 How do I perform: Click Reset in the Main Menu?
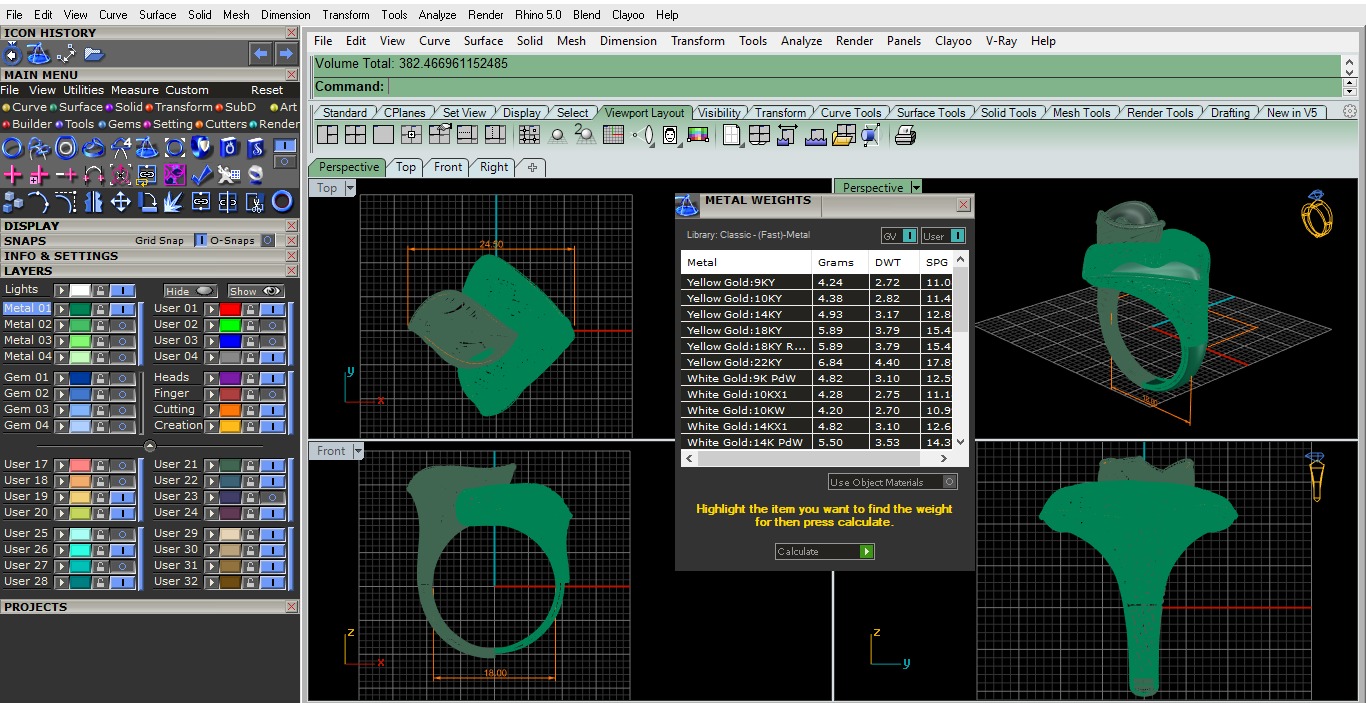(267, 90)
